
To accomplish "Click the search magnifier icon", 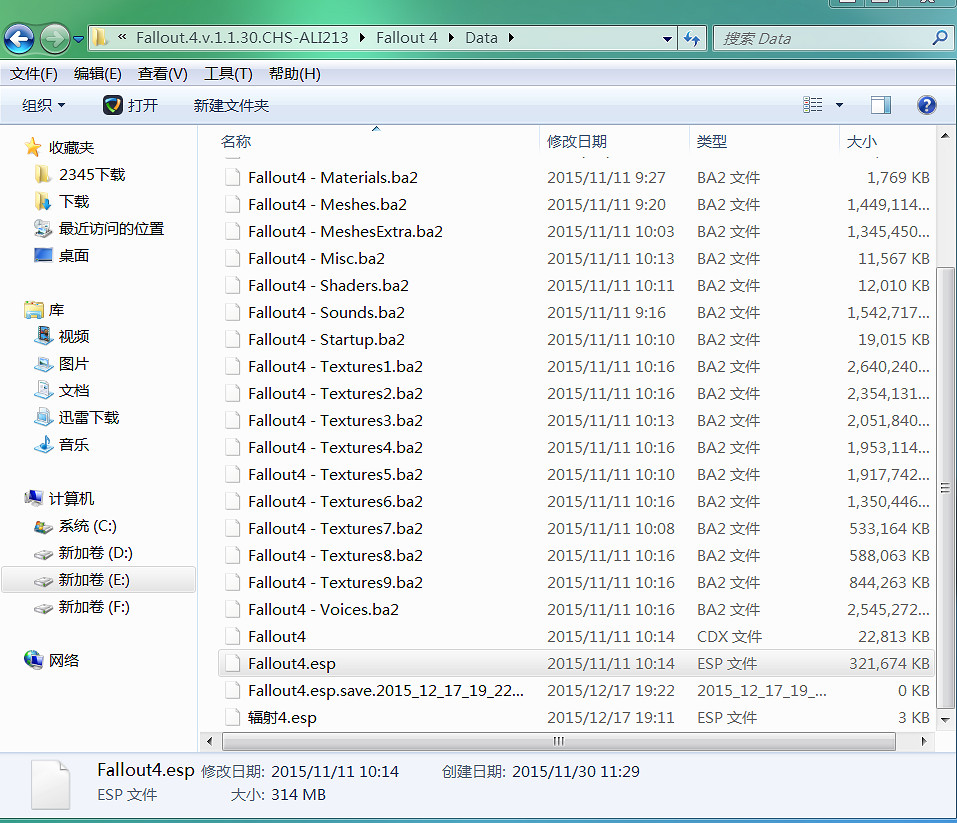I will click(939, 38).
